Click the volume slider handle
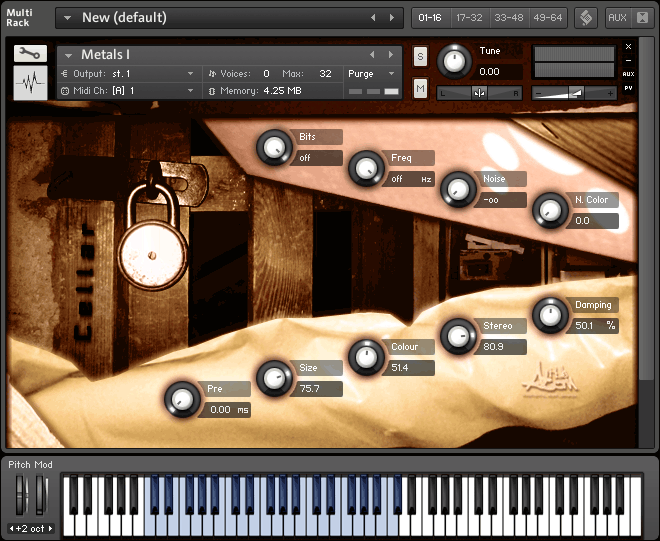The image size is (660, 541). [x=576, y=93]
